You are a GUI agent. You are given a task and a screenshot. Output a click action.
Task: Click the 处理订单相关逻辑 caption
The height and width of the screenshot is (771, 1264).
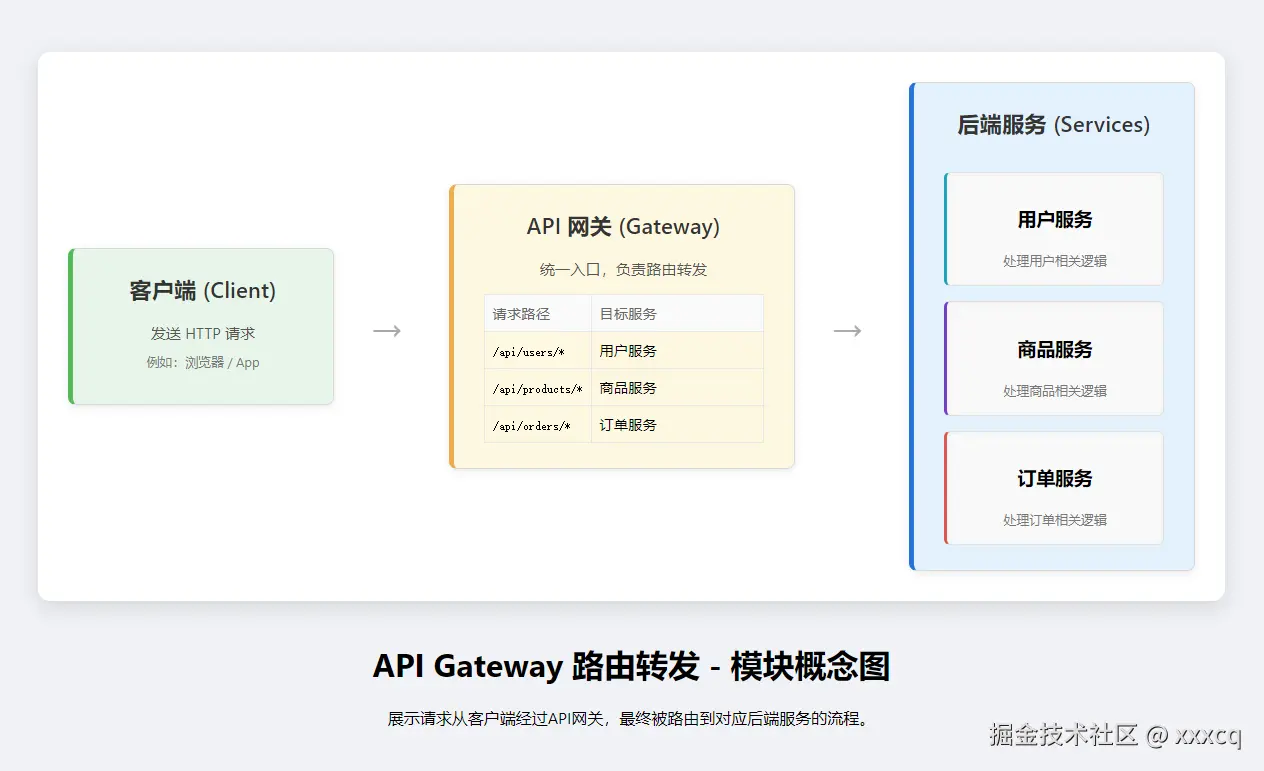click(x=1052, y=519)
